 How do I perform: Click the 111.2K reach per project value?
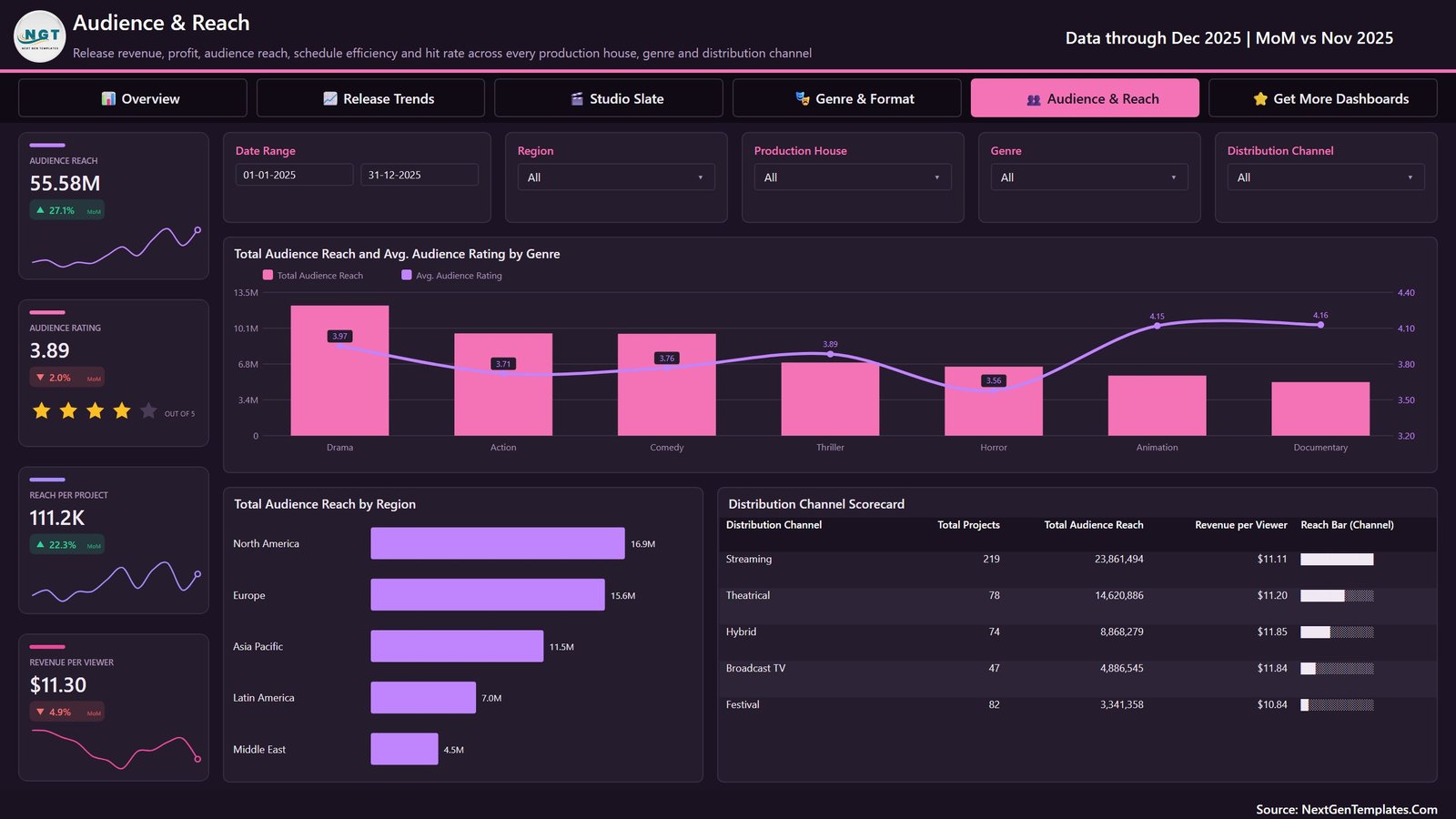pos(56,518)
